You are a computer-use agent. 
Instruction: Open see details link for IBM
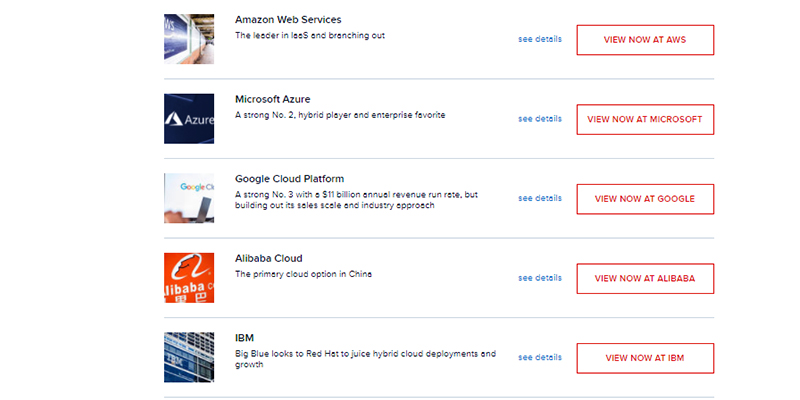(540, 357)
